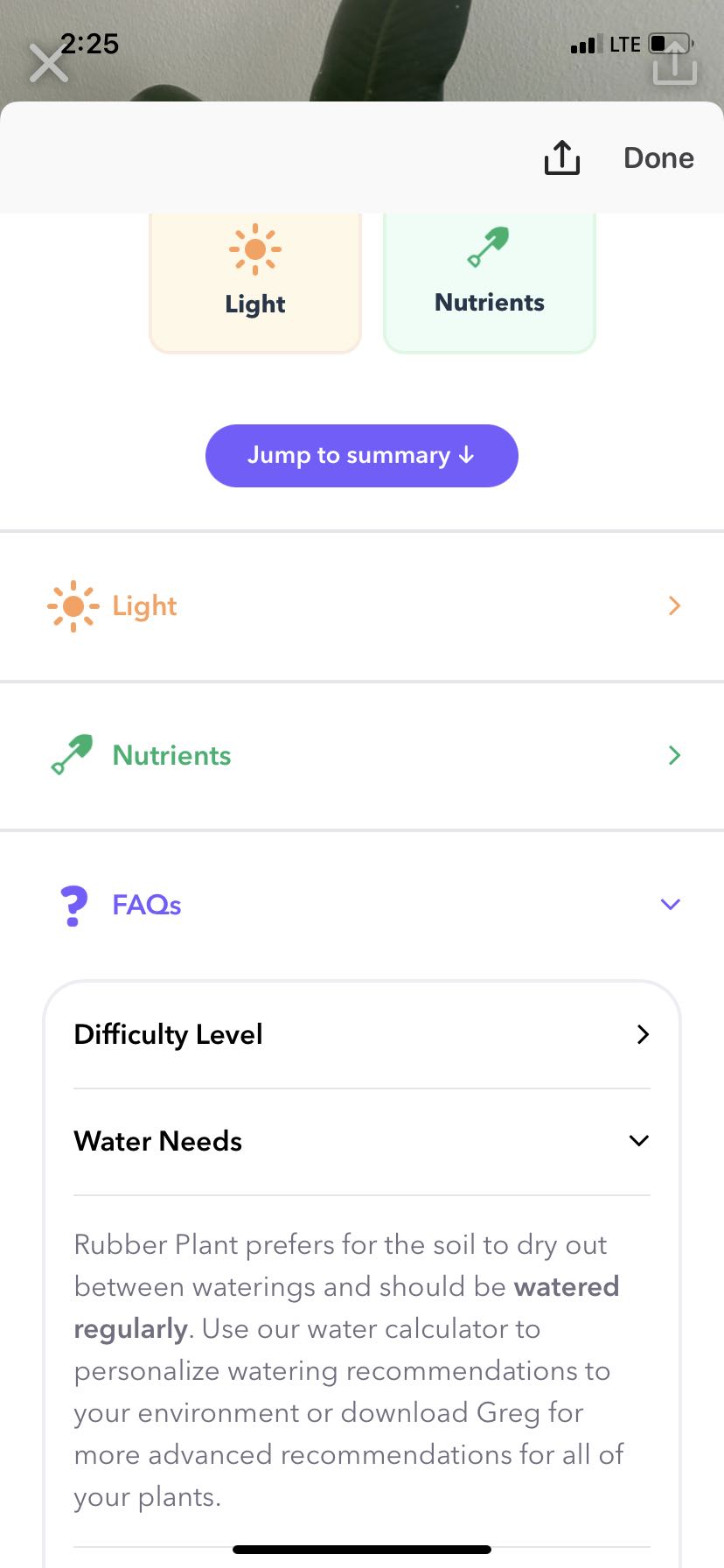The width and height of the screenshot is (724, 1568).
Task: Open the Difficulty Level question arrow
Action: click(643, 1034)
